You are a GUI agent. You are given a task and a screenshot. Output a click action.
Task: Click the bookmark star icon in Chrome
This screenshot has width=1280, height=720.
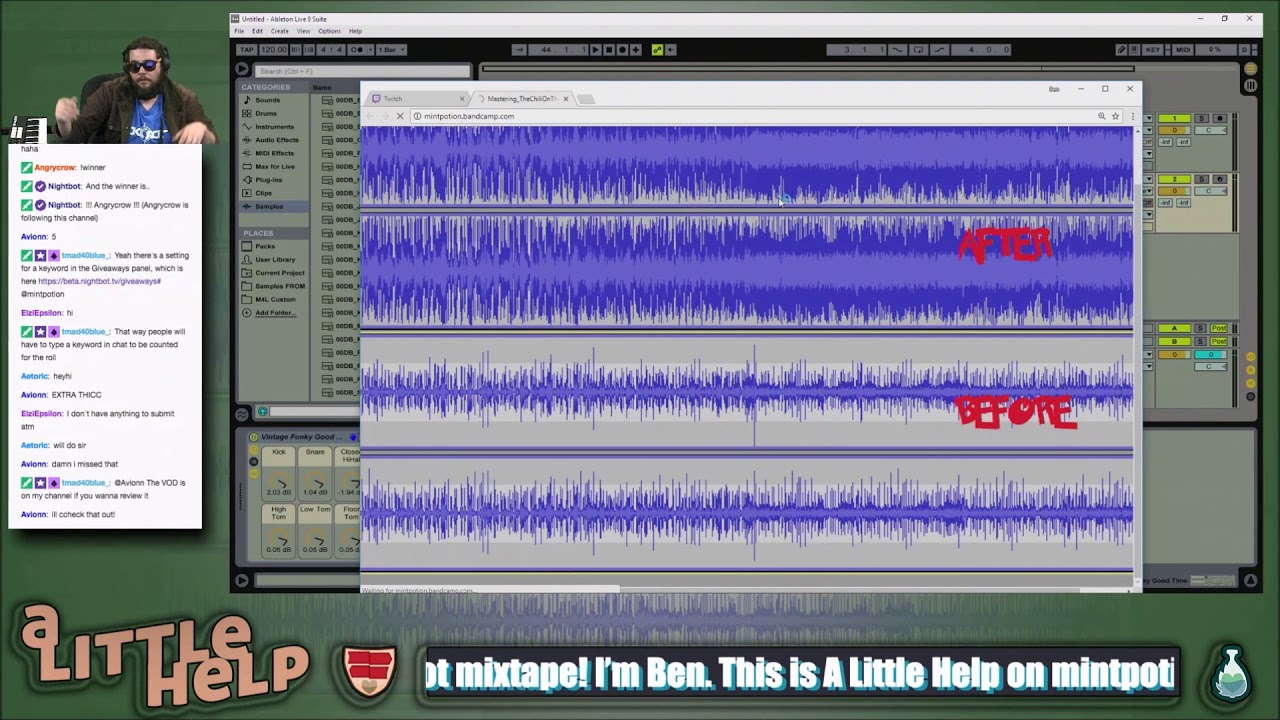pos(1115,116)
